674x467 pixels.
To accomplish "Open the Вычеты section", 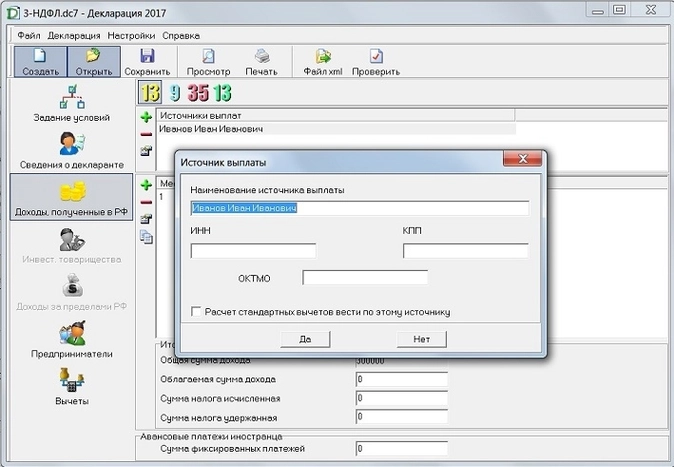I will 72,387.
